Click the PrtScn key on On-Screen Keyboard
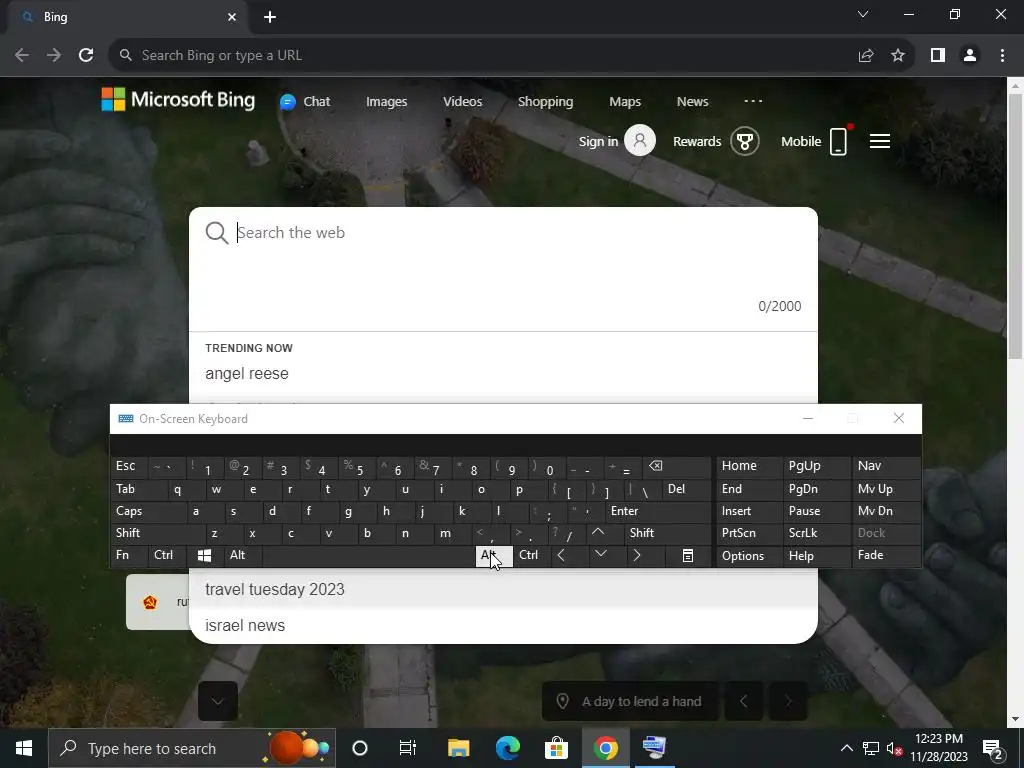The width and height of the screenshot is (1024, 768). click(749, 533)
